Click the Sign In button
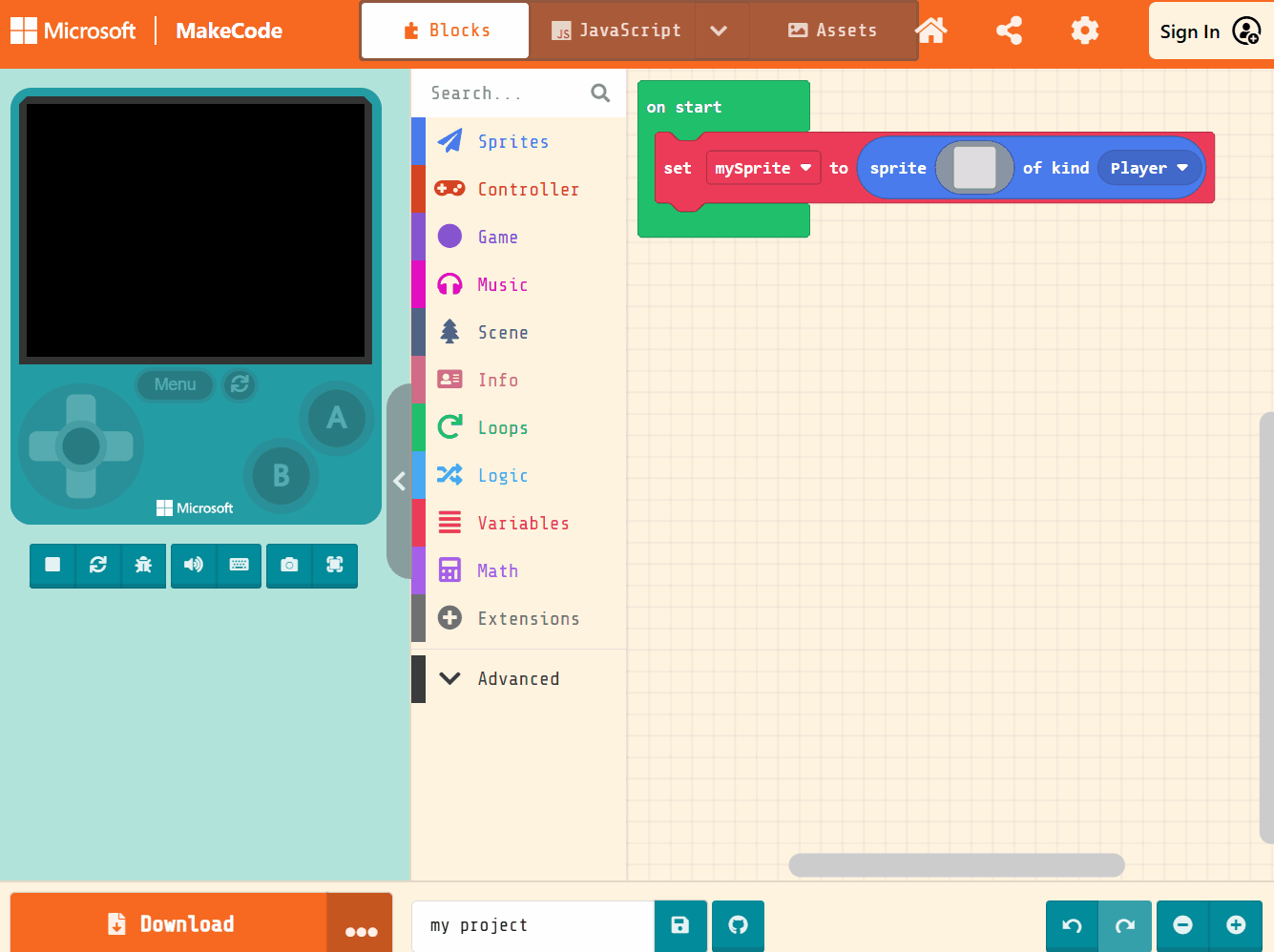This screenshot has width=1274, height=952. [1208, 31]
